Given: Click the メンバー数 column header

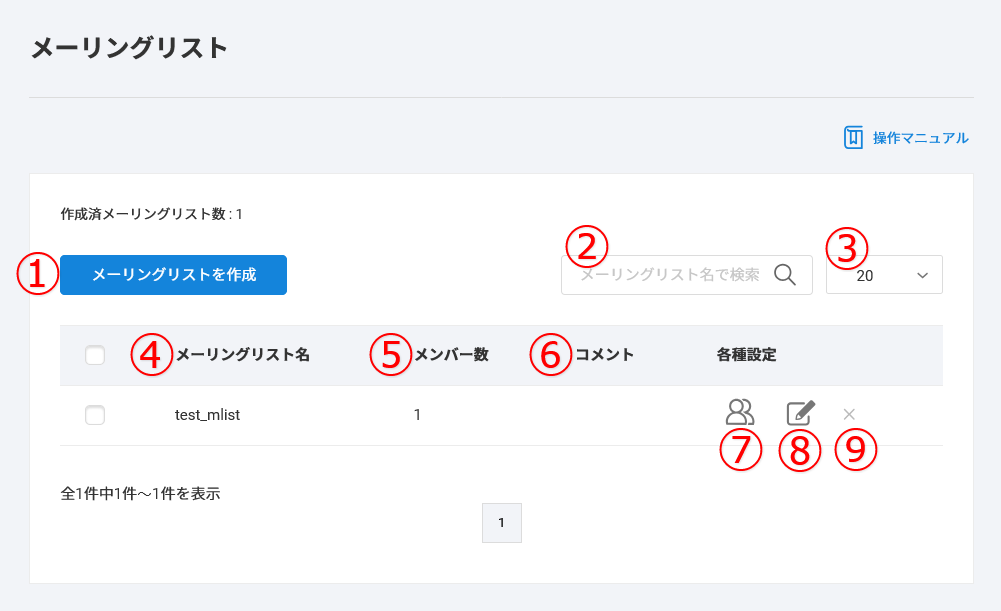Looking at the screenshot, I should 451,355.
